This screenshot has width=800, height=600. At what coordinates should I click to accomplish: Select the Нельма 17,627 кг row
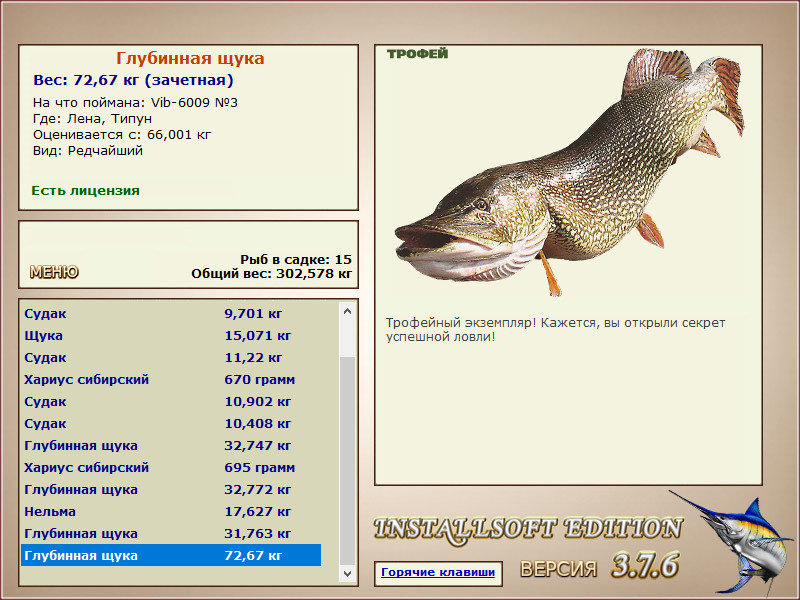pyautogui.click(x=171, y=511)
